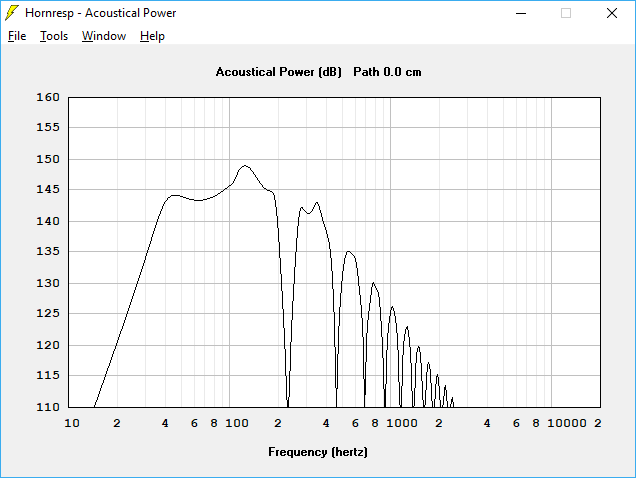Open the Window menu
The height and width of the screenshot is (478, 636).
[x=104, y=36]
